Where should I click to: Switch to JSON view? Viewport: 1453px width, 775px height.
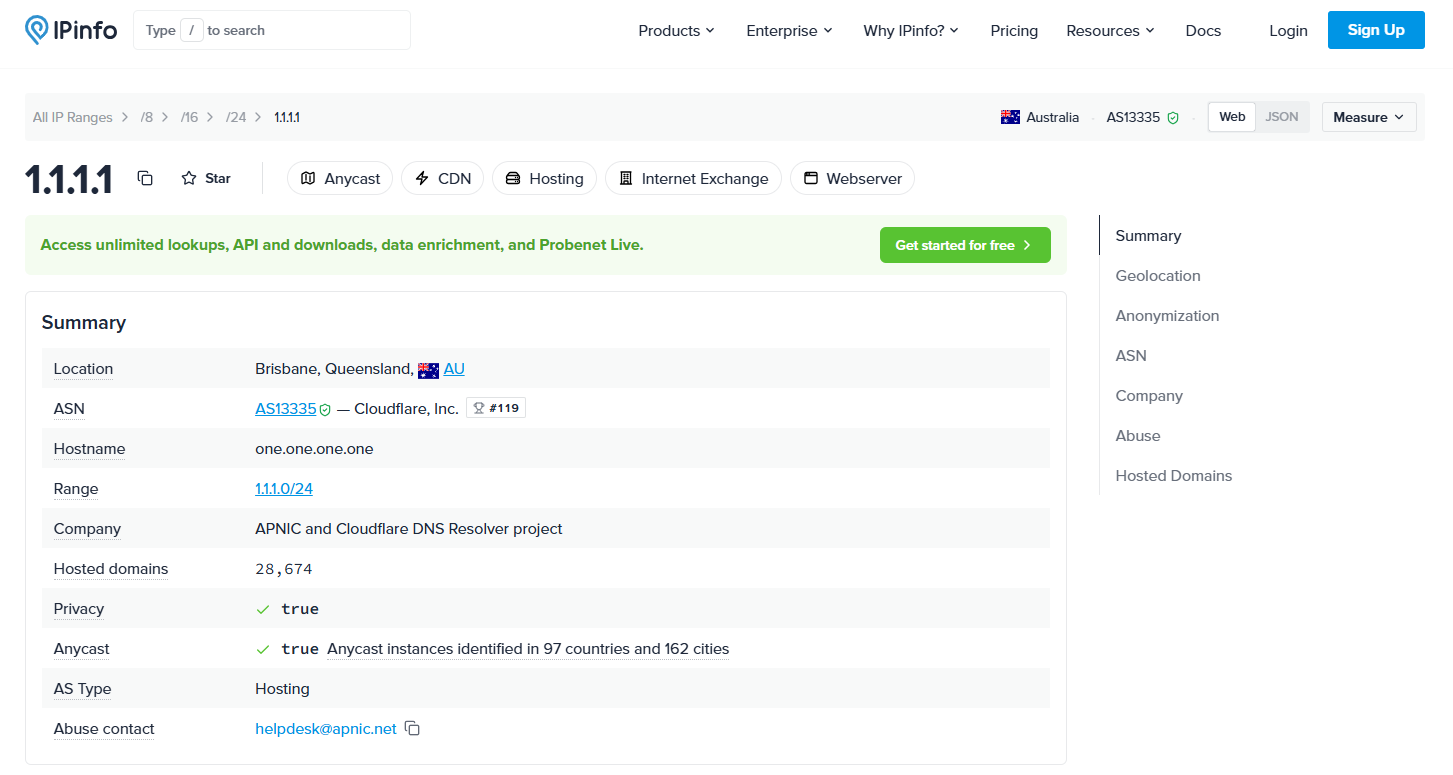1282,117
